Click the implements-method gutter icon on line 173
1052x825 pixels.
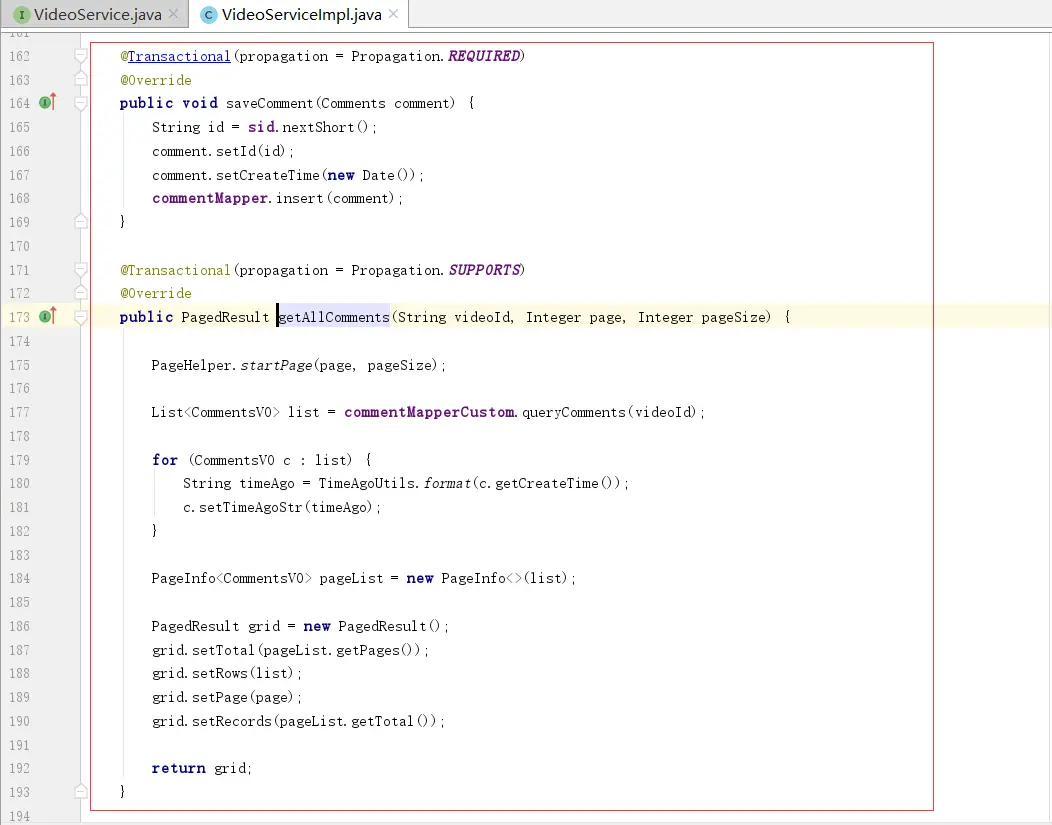(x=48, y=316)
